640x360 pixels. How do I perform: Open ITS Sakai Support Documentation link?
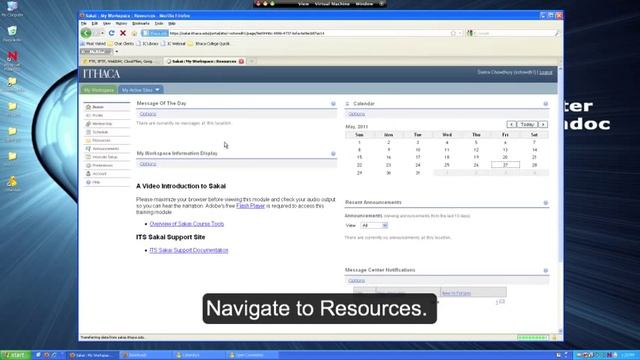click(x=189, y=250)
